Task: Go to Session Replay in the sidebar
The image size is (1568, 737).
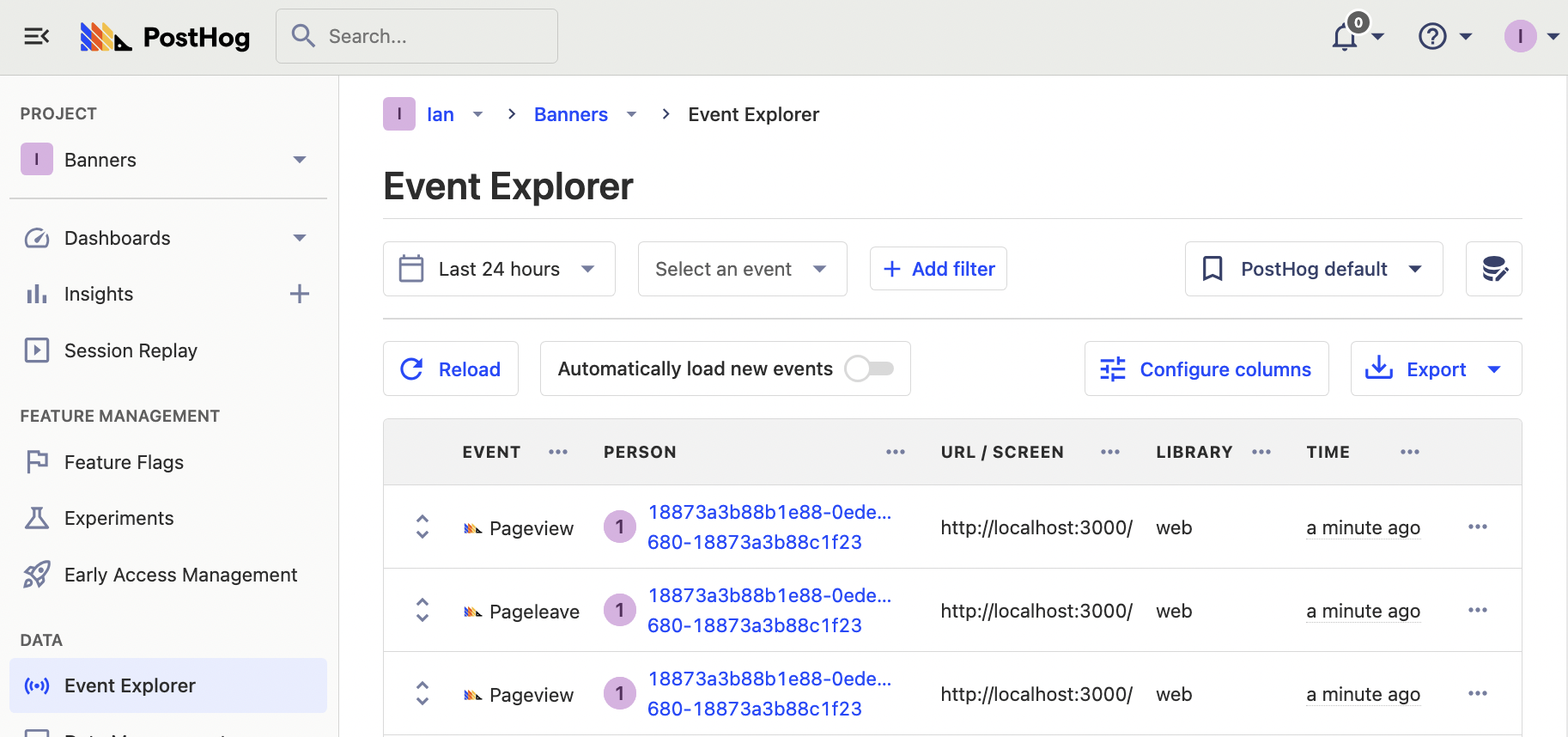Action: pyautogui.click(x=131, y=350)
